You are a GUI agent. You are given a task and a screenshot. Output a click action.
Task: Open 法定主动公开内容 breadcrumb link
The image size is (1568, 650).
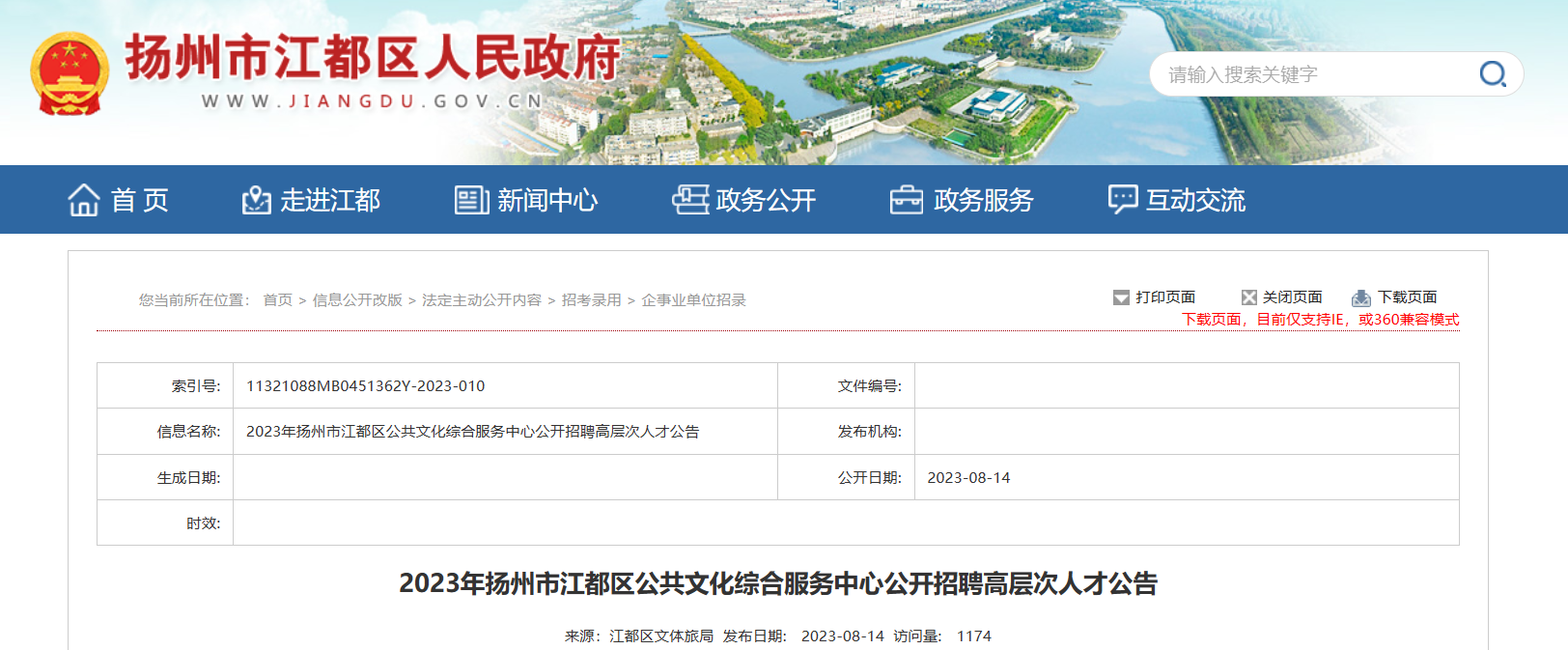(x=482, y=300)
